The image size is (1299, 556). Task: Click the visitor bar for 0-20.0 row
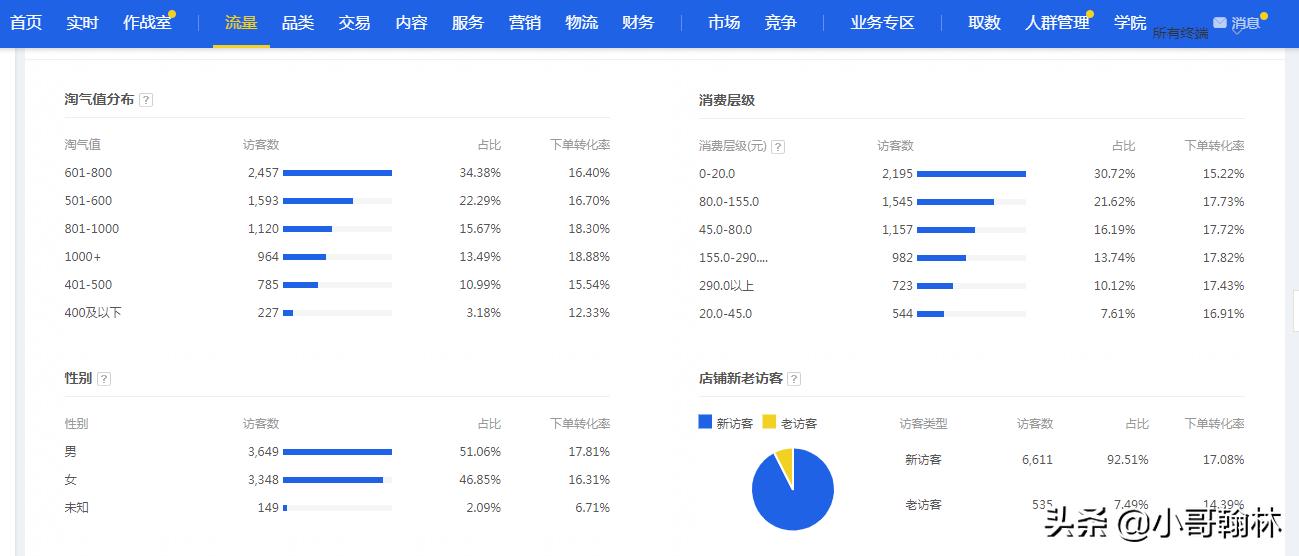971,174
